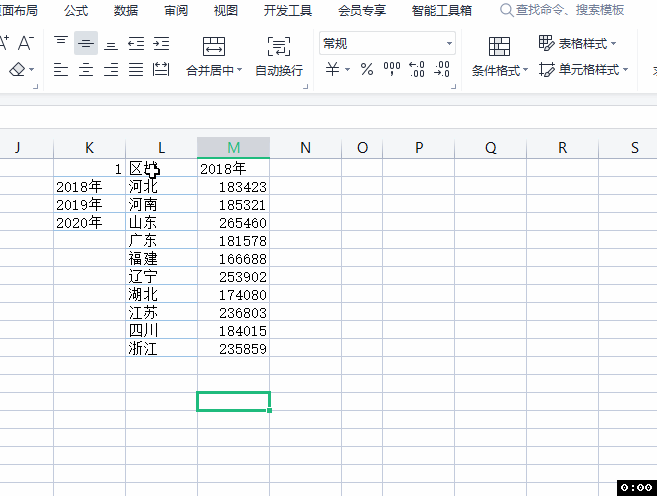
Task: Open the 表格样式 dropdown
Action: [577, 43]
